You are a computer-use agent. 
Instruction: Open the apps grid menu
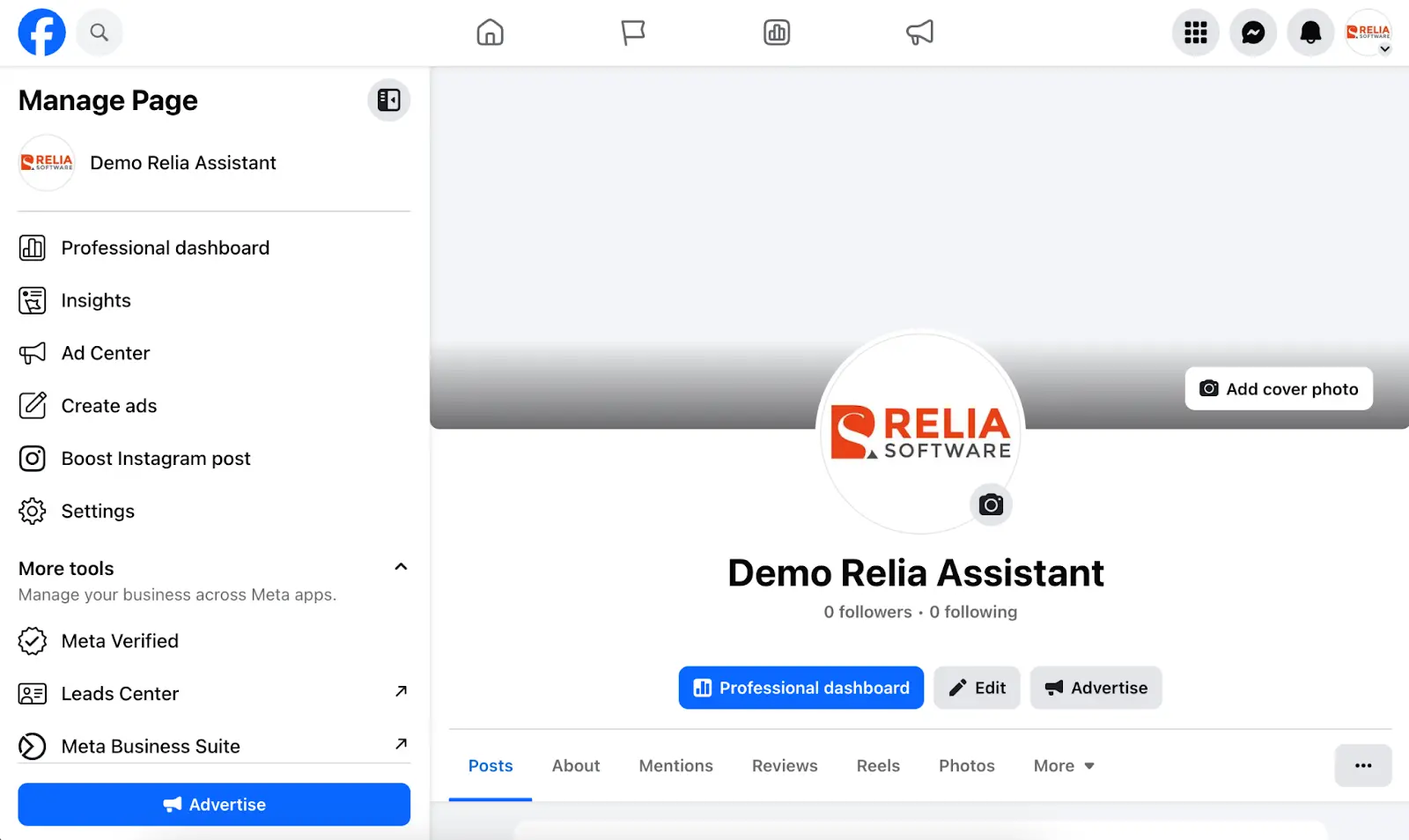(x=1195, y=33)
